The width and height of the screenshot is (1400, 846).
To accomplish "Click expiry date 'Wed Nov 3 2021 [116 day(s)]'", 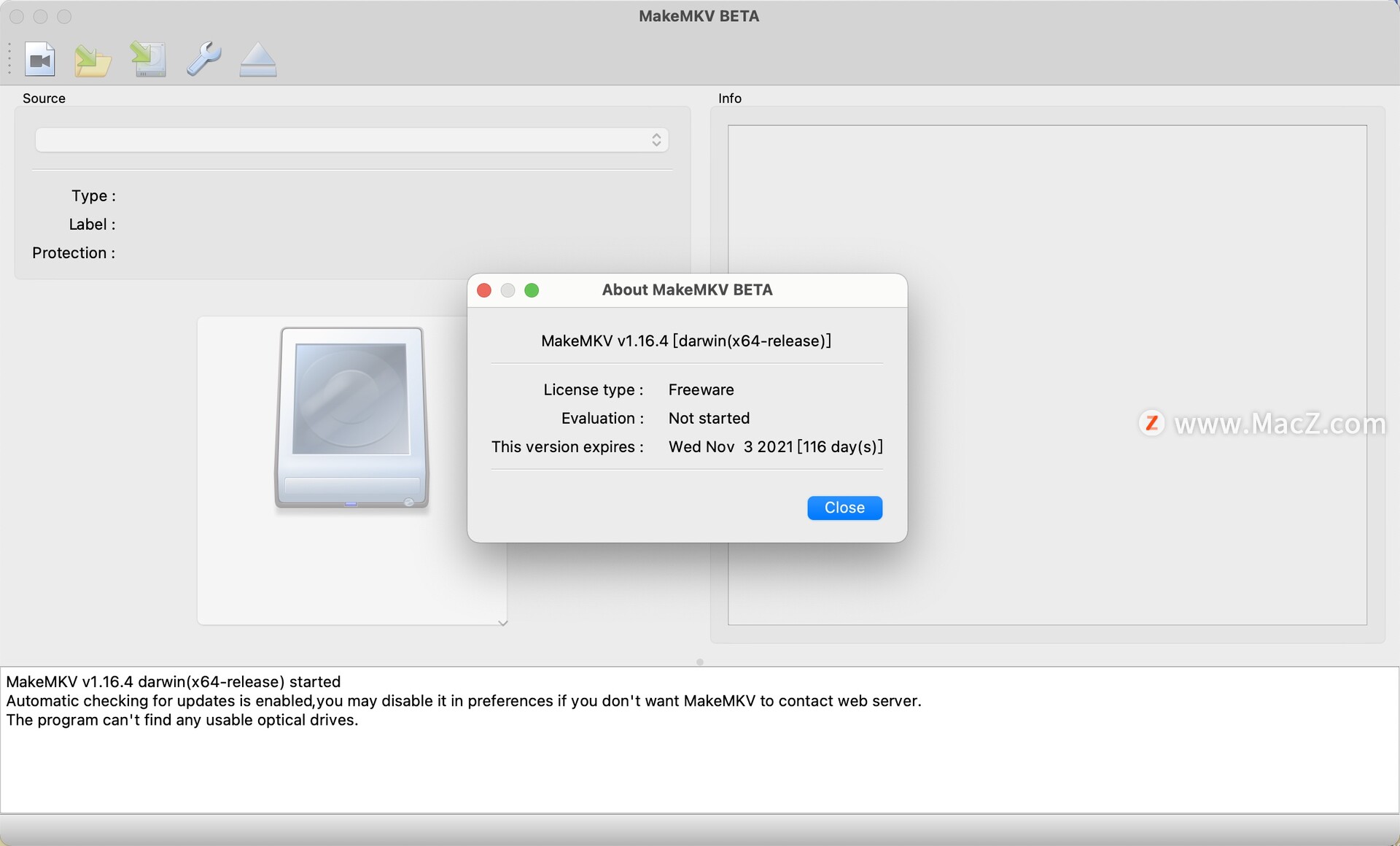I will [776, 446].
